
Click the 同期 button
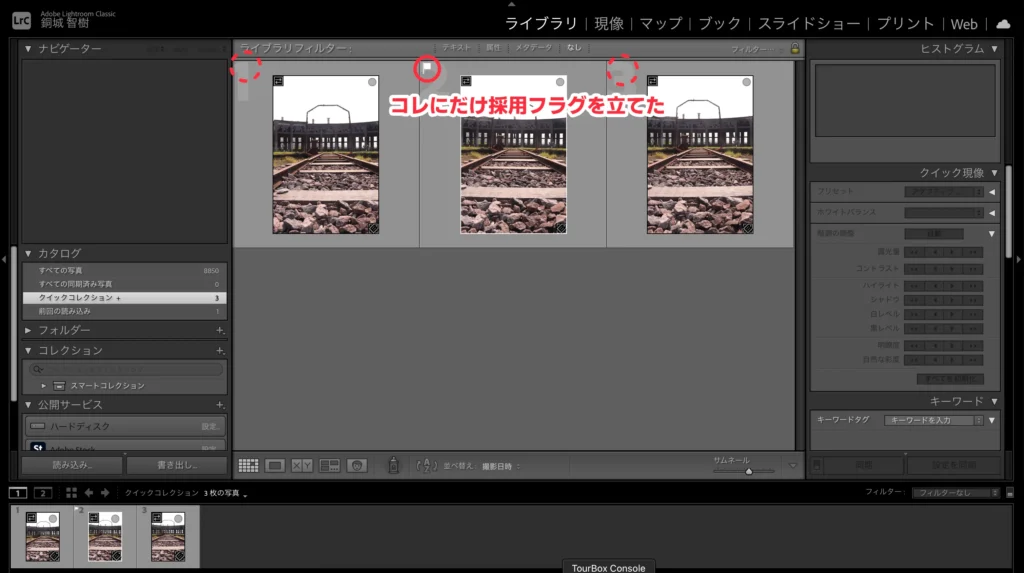863,465
